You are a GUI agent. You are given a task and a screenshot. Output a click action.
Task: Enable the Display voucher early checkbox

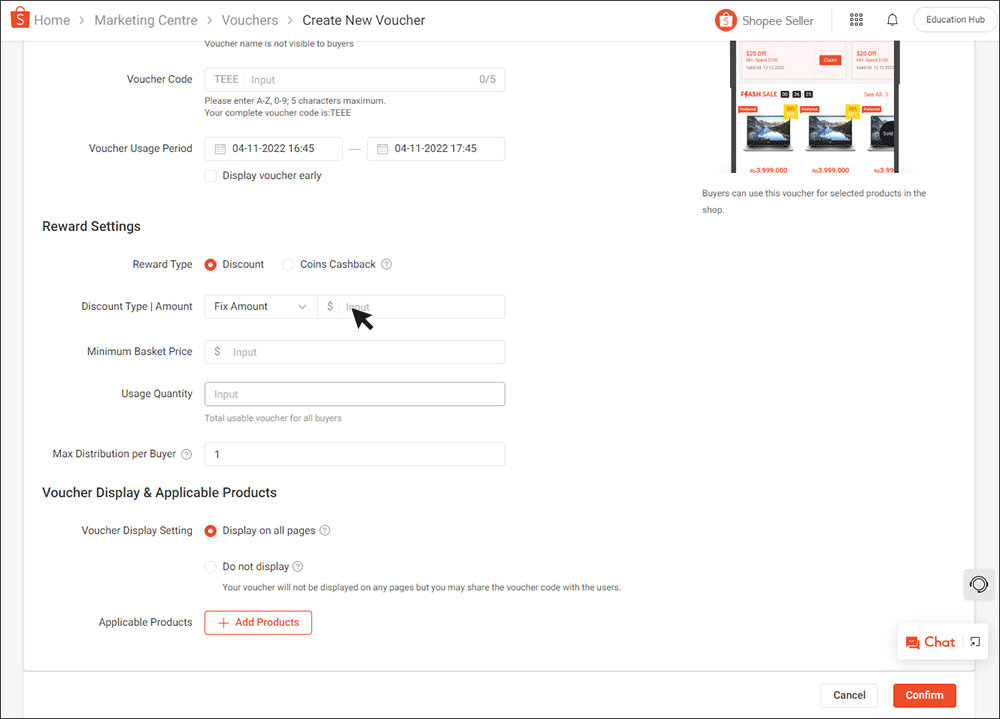coord(210,175)
